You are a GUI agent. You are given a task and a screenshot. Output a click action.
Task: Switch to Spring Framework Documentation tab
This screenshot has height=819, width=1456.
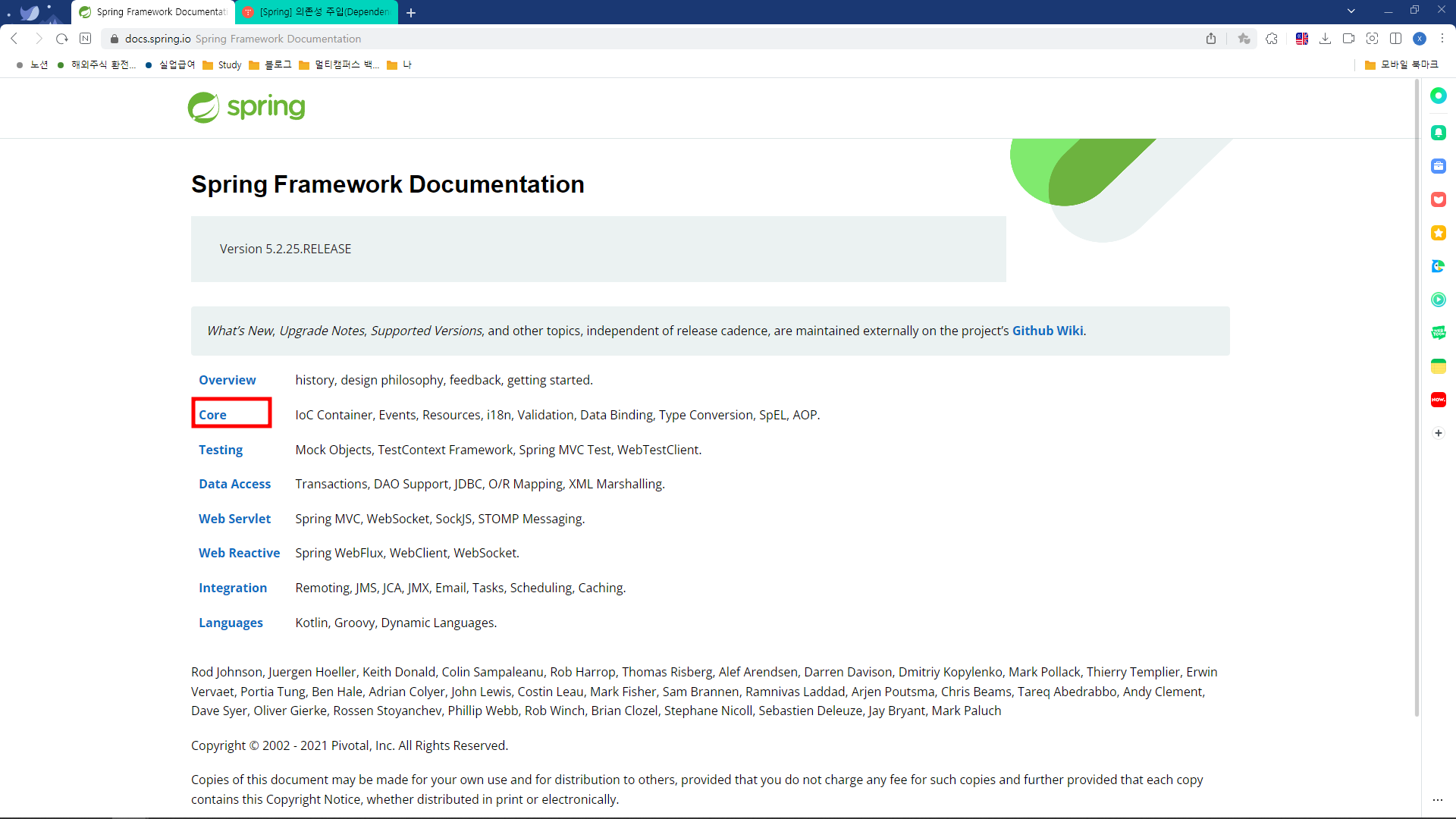[x=155, y=12]
